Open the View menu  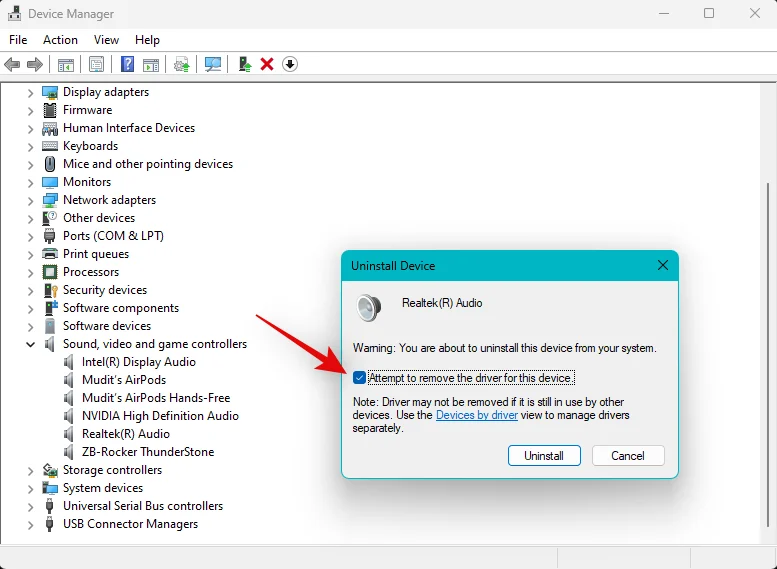(107, 40)
